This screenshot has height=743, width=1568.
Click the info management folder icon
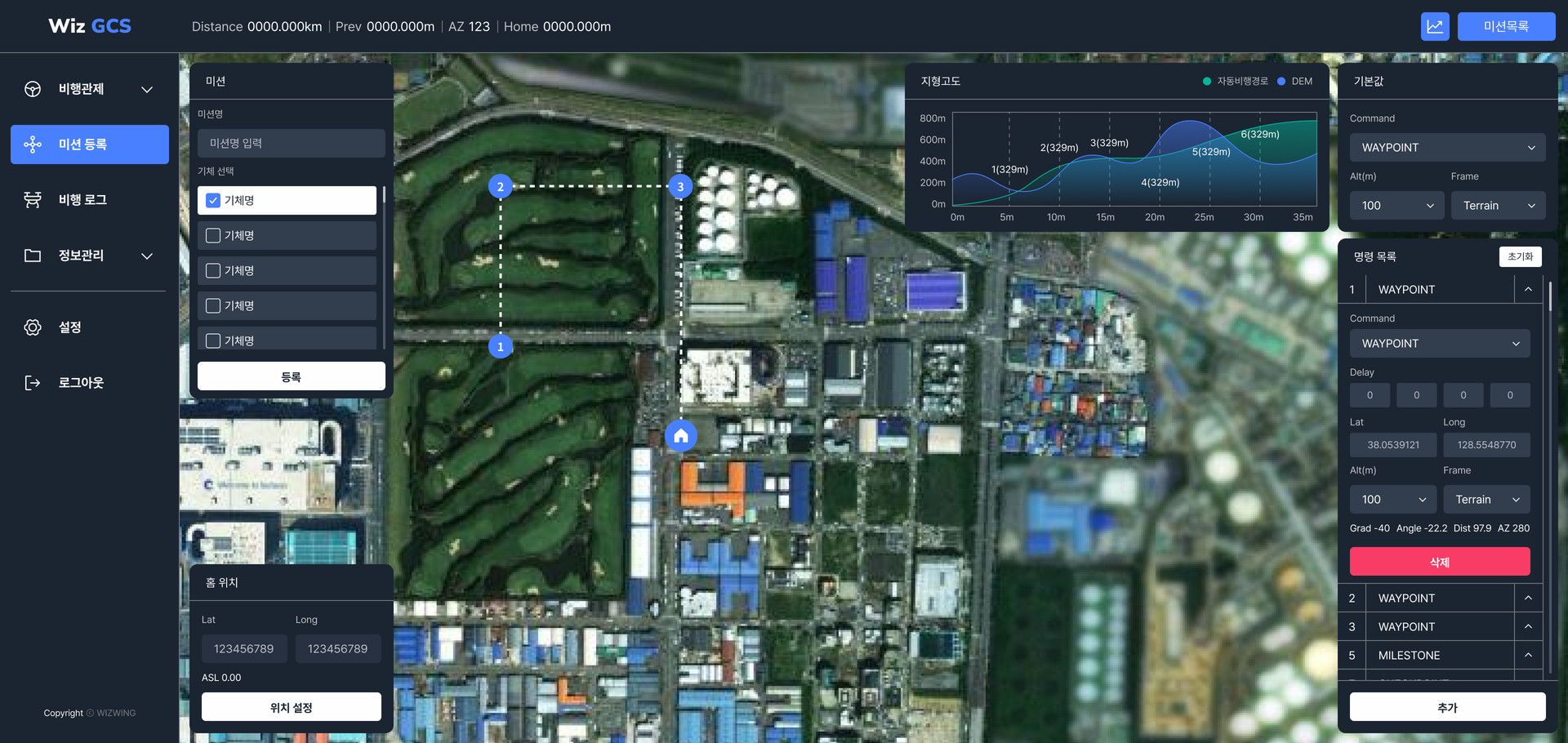[33, 256]
